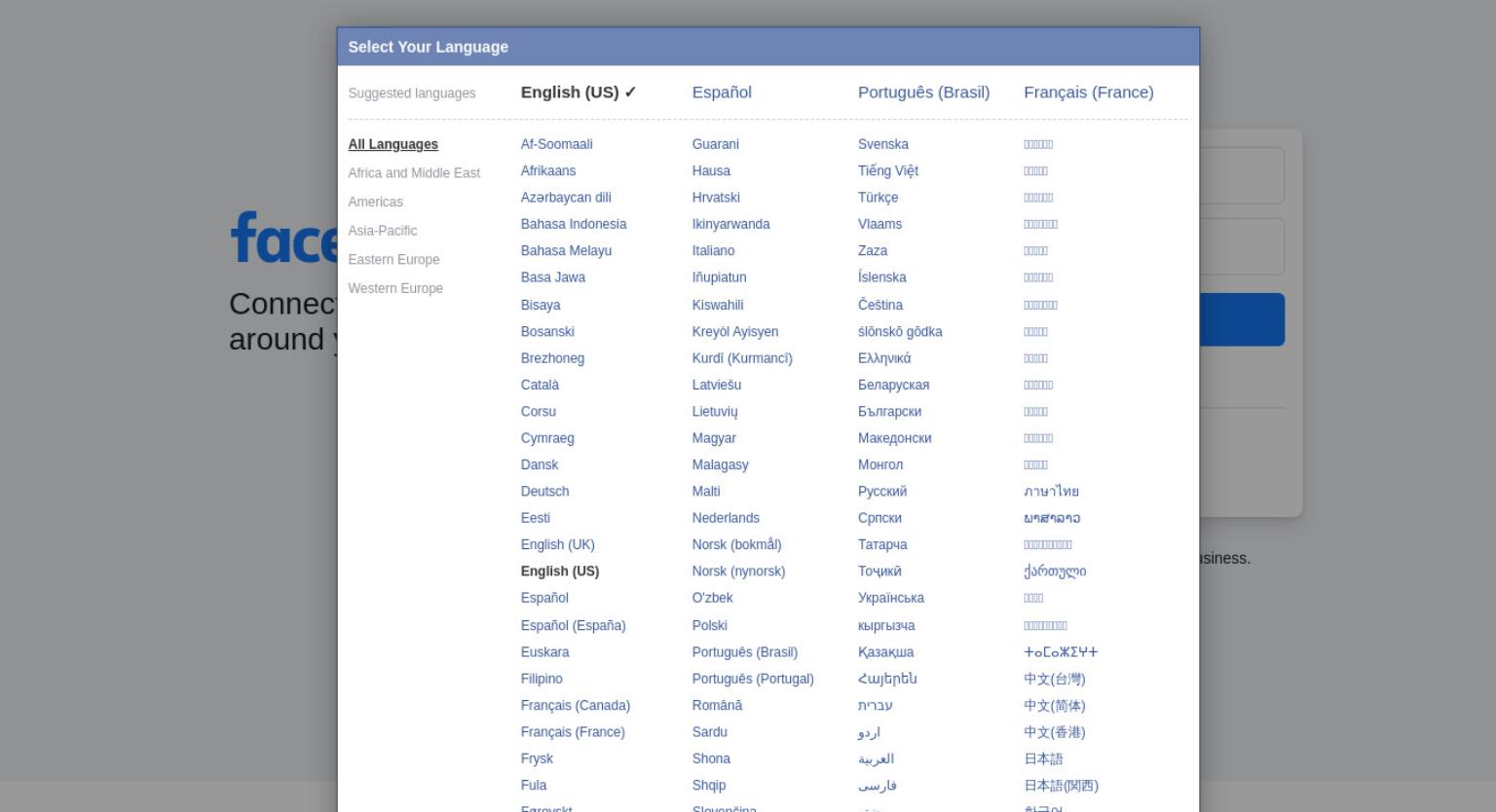1496x812 pixels.
Task: Select Afrikaans language
Action: 548,170
